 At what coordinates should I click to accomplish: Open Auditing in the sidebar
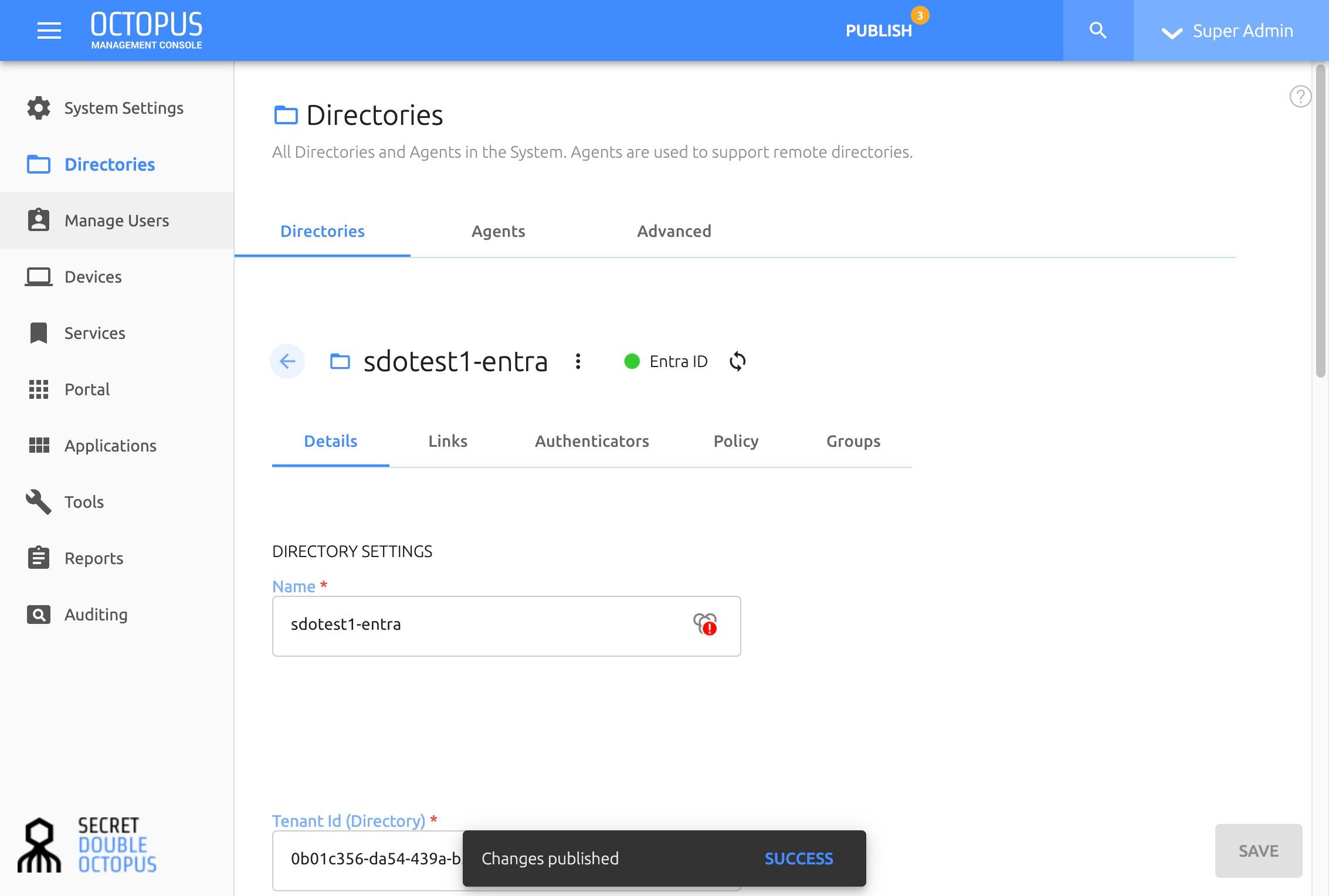click(117, 615)
